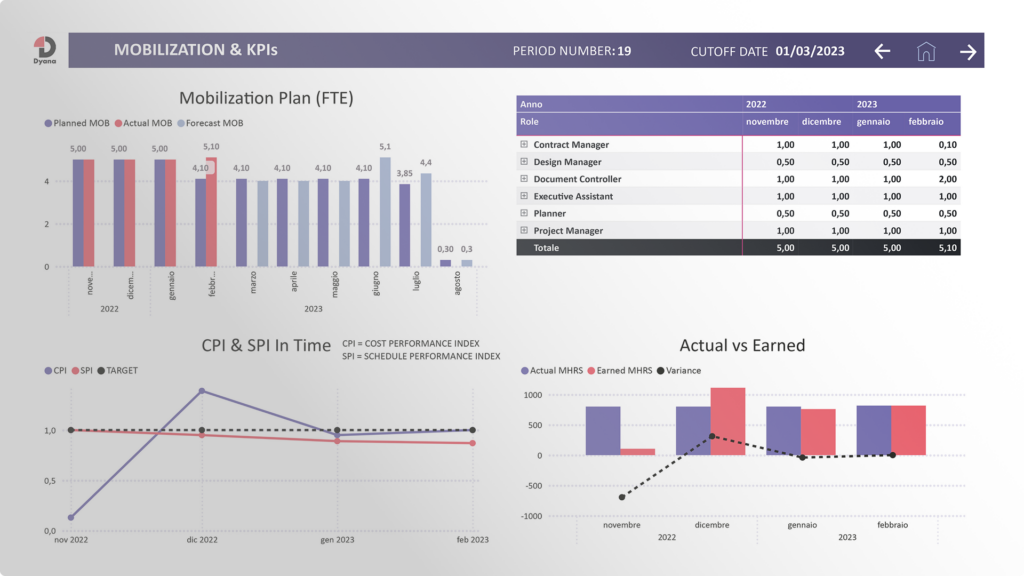Select Earned MHRS legend marker
1024x576 pixels.
point(591,370)
